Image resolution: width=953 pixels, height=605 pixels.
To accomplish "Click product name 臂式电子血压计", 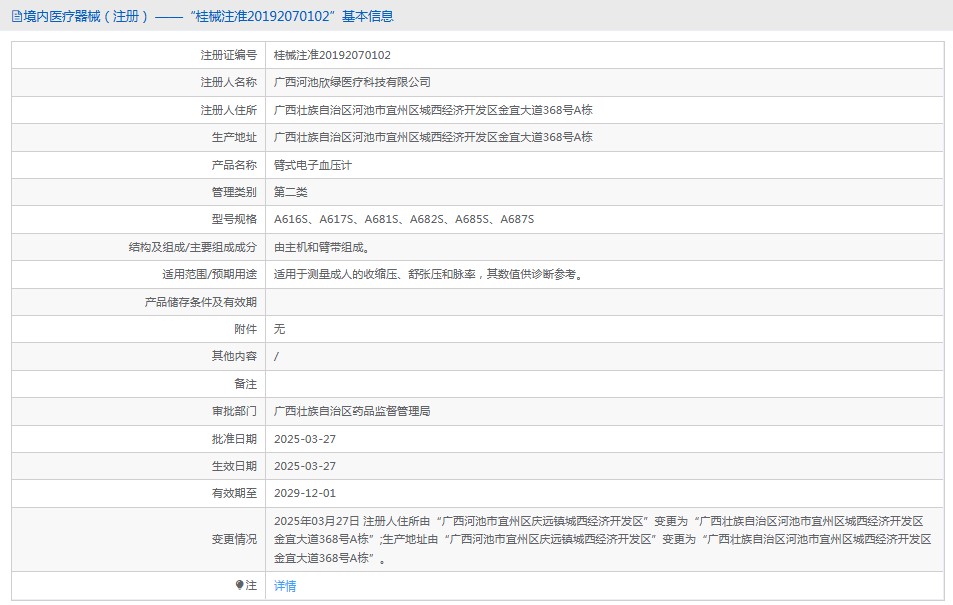I will coord(312,165).
